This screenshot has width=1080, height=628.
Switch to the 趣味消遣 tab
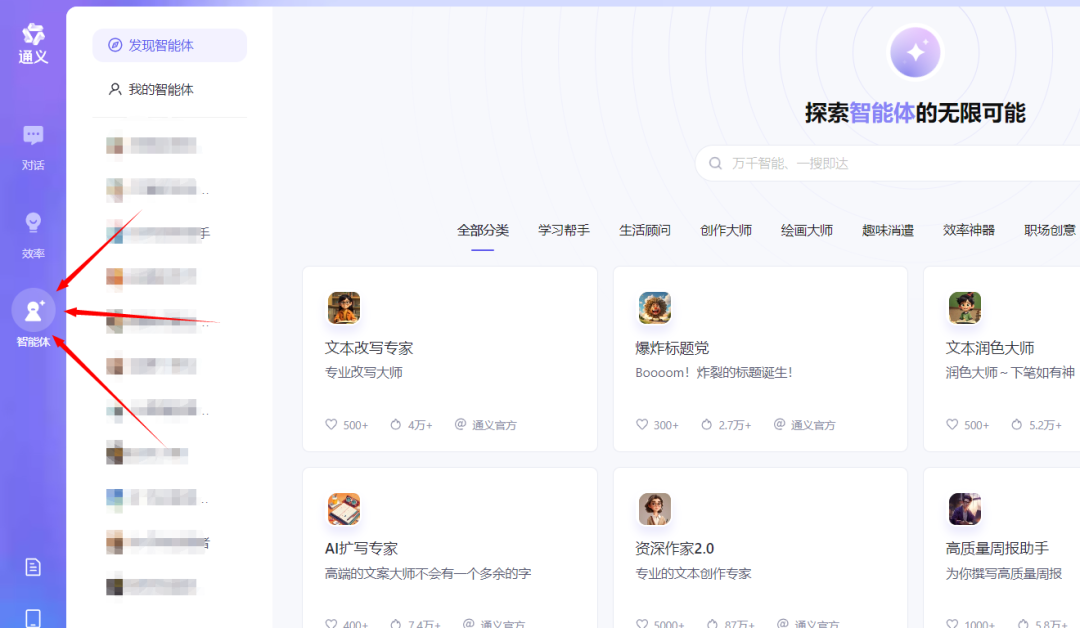pos(888,230)
